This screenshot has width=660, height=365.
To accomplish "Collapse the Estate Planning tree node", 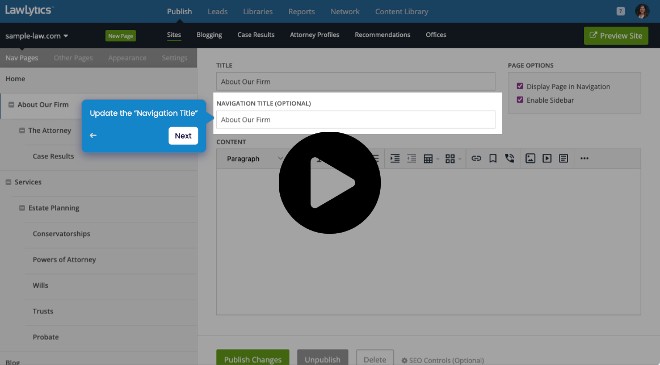I will click(22, 208).
